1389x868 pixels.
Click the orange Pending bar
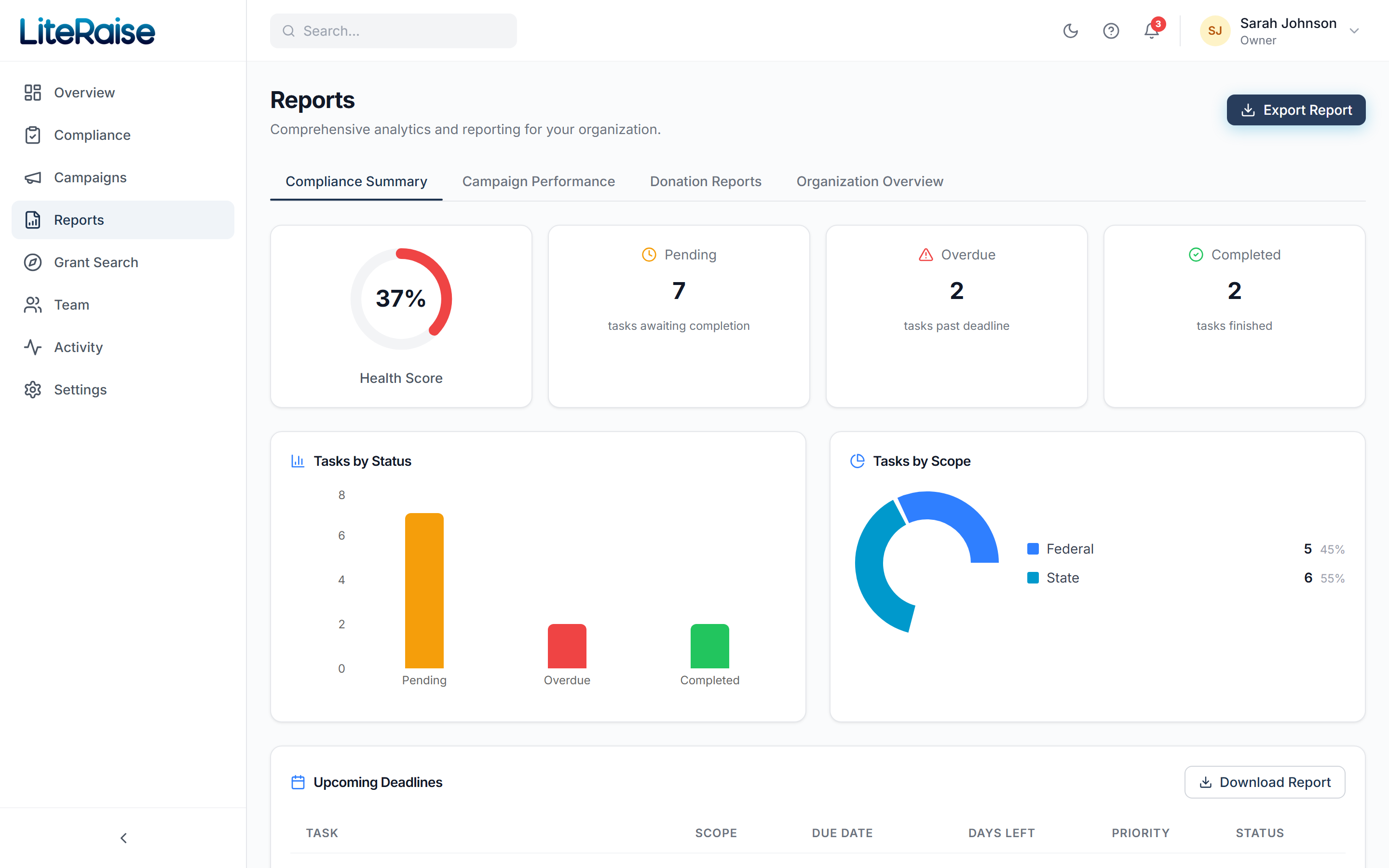424,591
